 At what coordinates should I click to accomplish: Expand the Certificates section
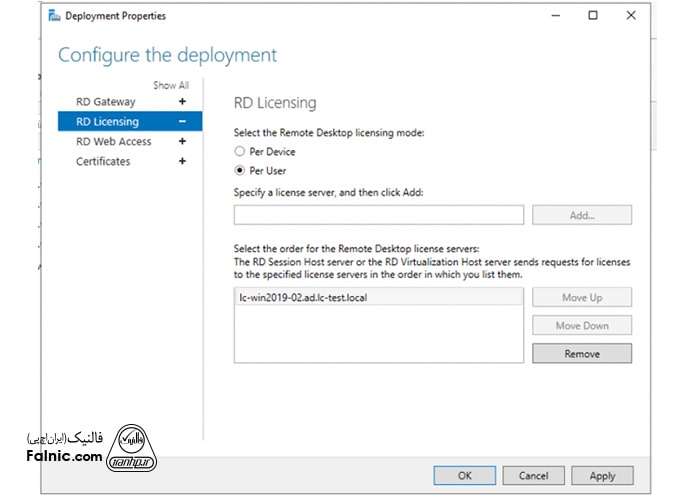click(x=182, y=162)
